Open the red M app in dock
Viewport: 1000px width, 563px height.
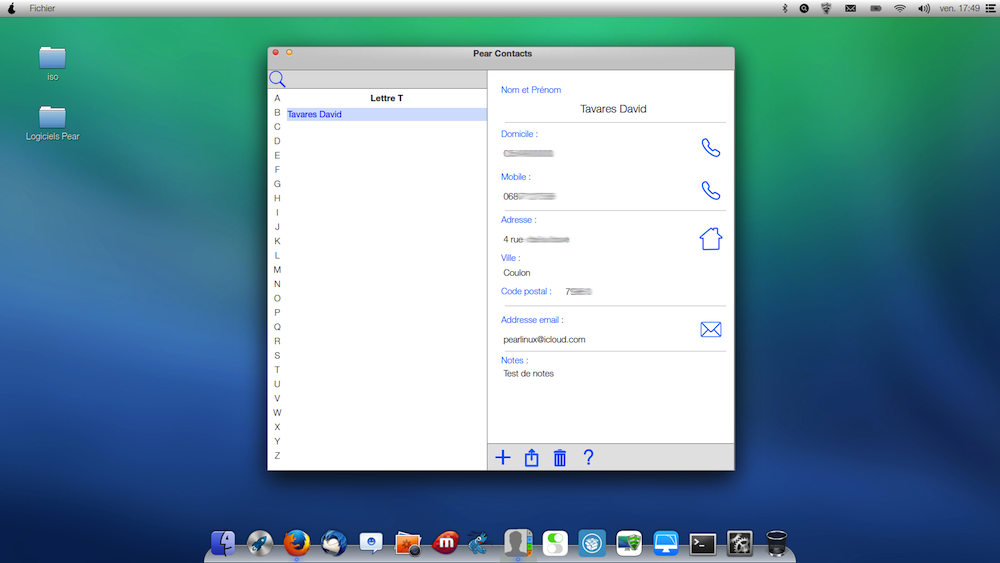tap(445, 543)
